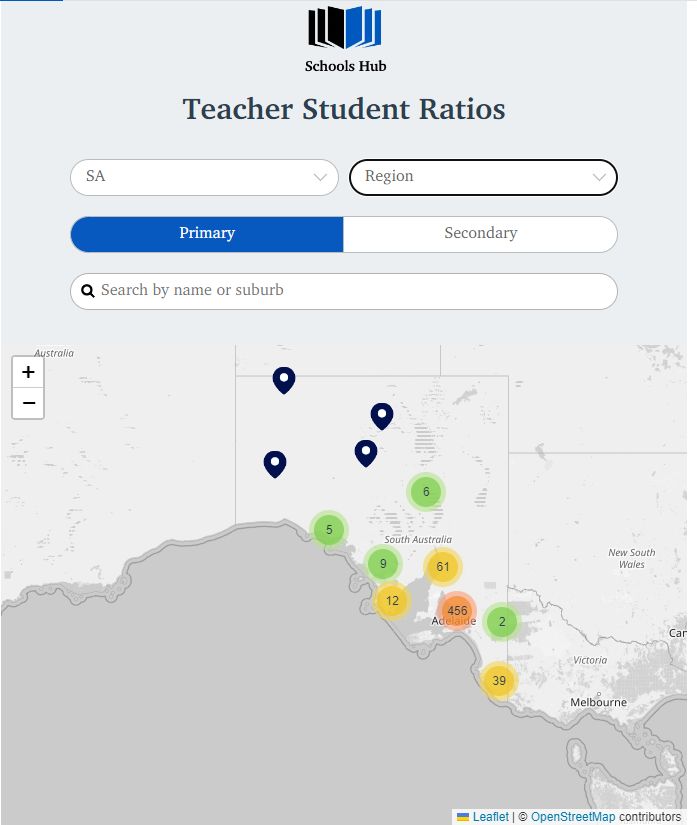697x825 pixels.
Task: Open the green cluster of 9 schools
Action: point(382,564)
